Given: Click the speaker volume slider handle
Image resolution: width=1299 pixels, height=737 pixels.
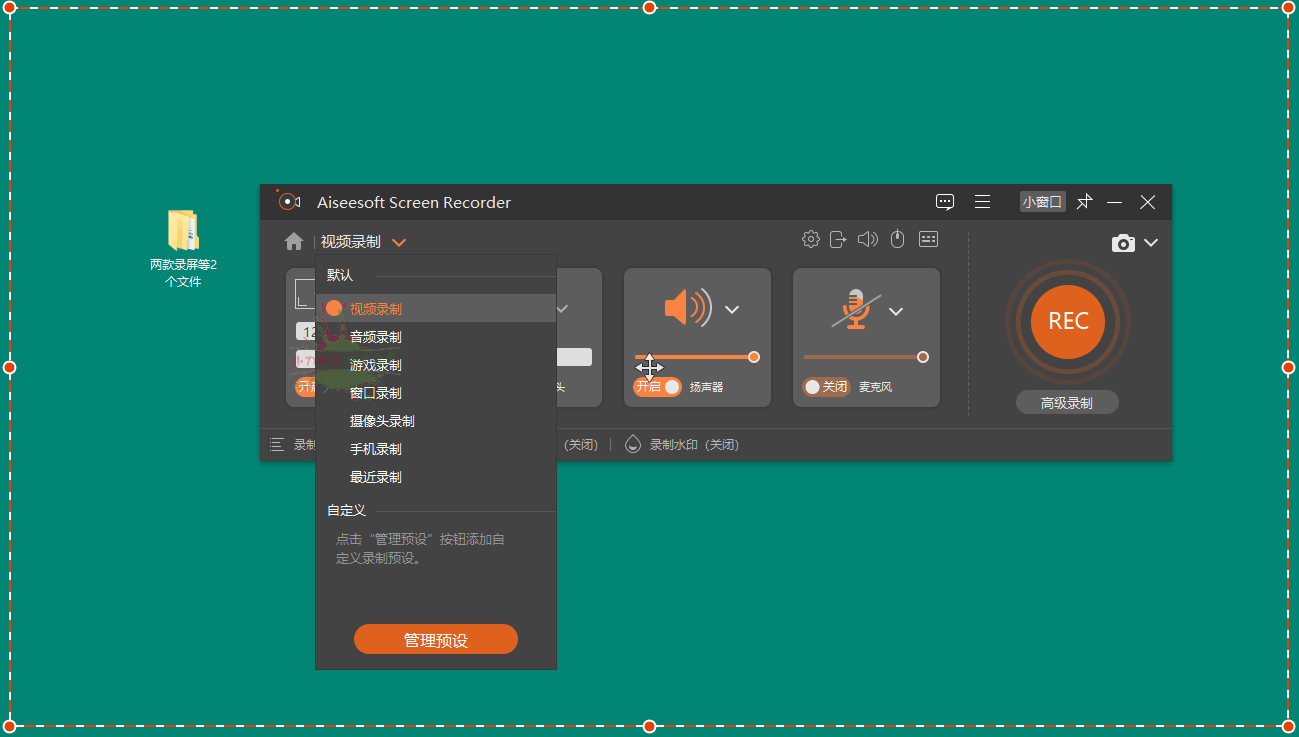Looking at the screenshot, I should pos(754,357).
